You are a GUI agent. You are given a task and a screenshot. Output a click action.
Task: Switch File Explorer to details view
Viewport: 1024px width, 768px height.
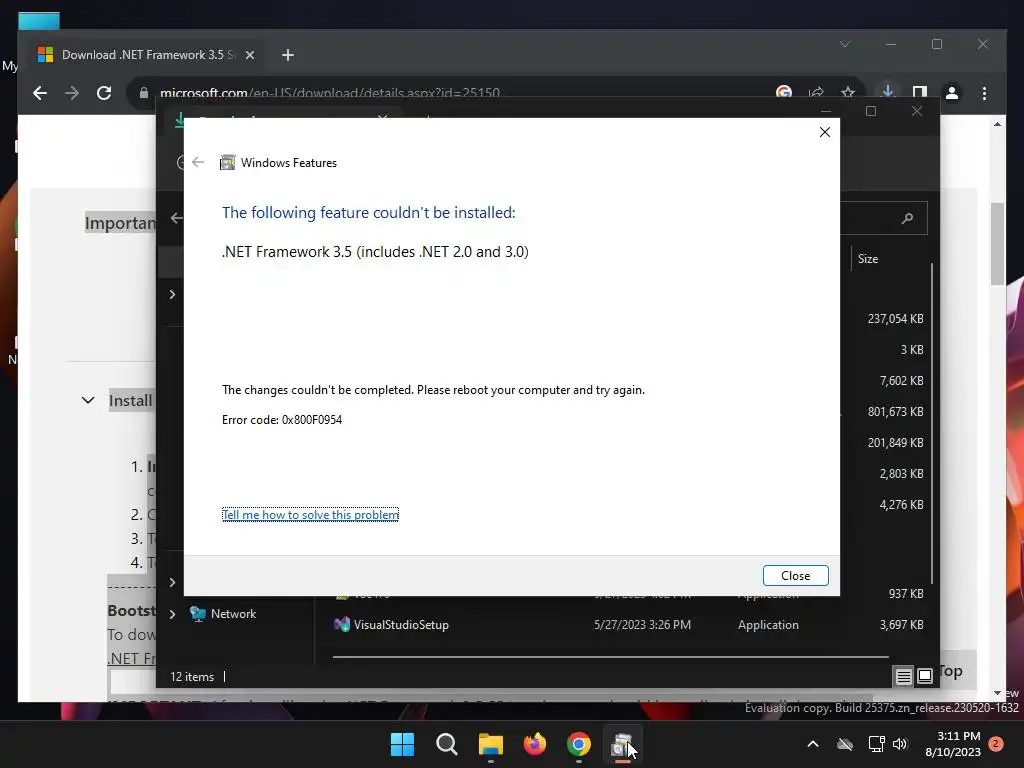[903, 676]
